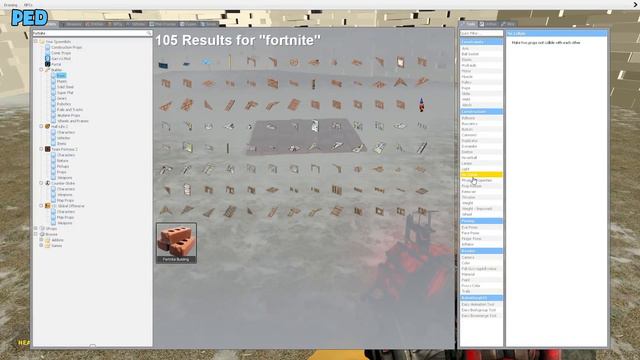The width and height of the screenshot is (640, 360).
Task: Select the Elastic tool
Action: click(481, 60)
